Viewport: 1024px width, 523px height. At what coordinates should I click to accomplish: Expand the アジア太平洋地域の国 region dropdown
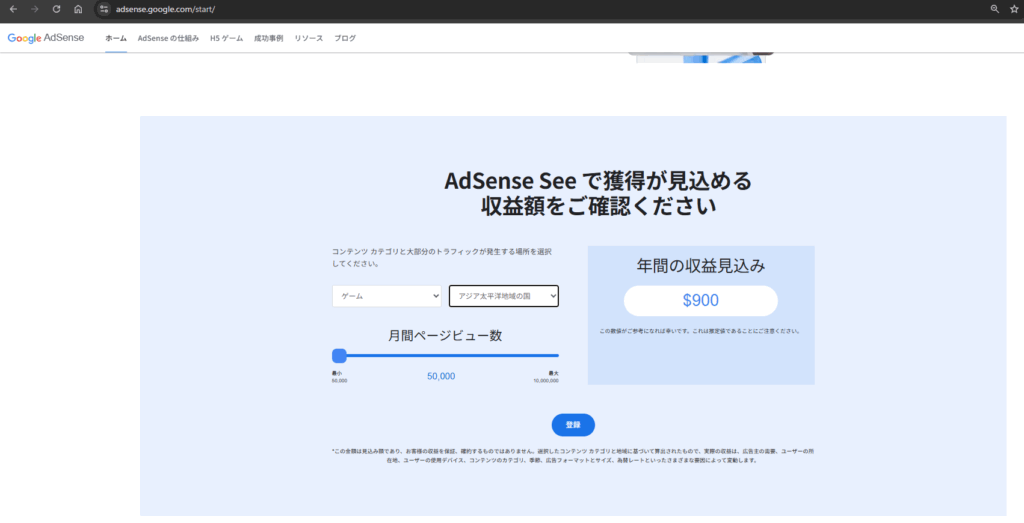pyautogui.click(x=504, y=296)
